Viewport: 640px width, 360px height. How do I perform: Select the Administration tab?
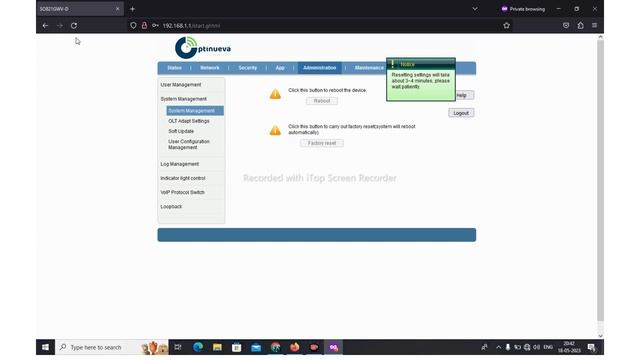(320, 68)
